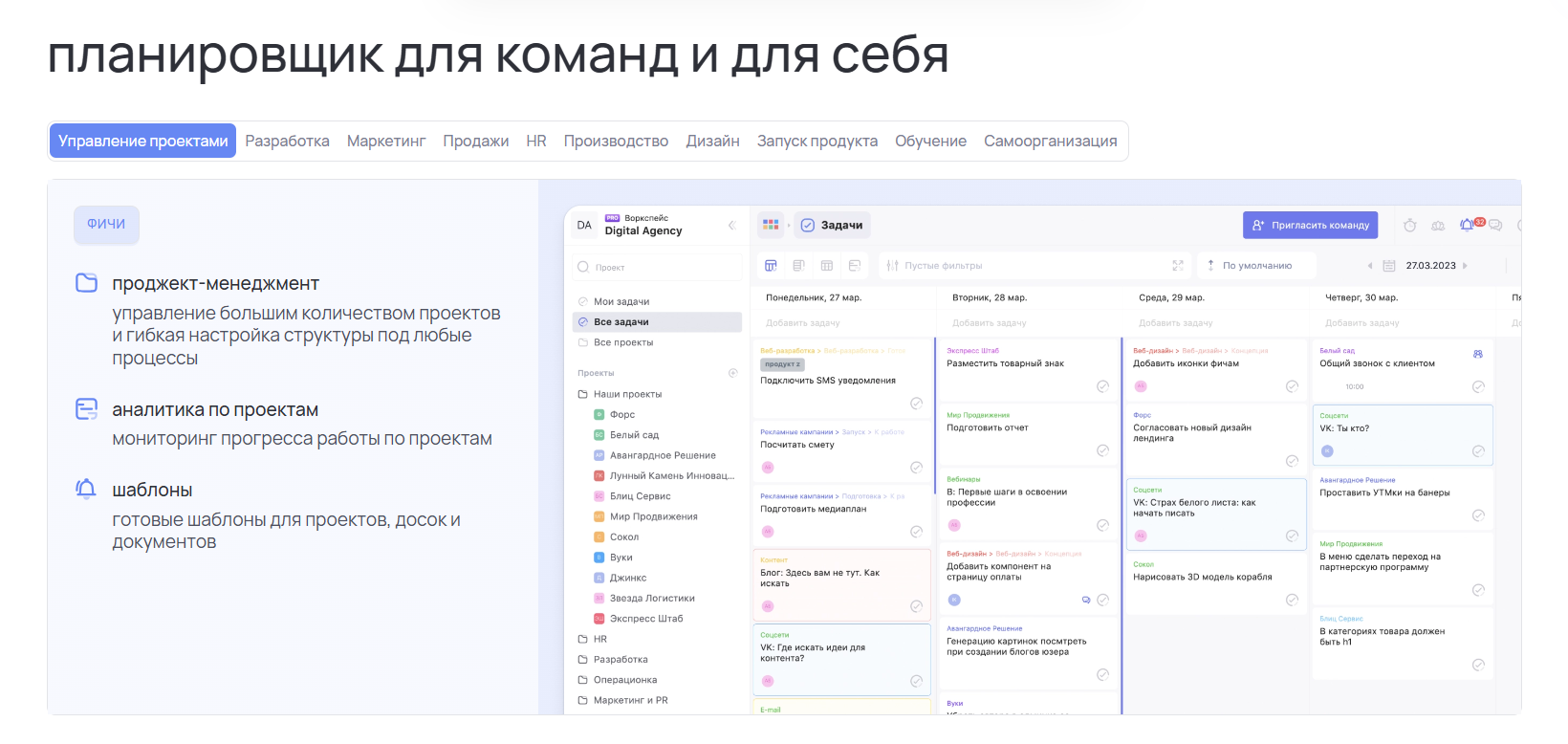Switch to the 'Маркетинг' tab

(x=386, y=141)
